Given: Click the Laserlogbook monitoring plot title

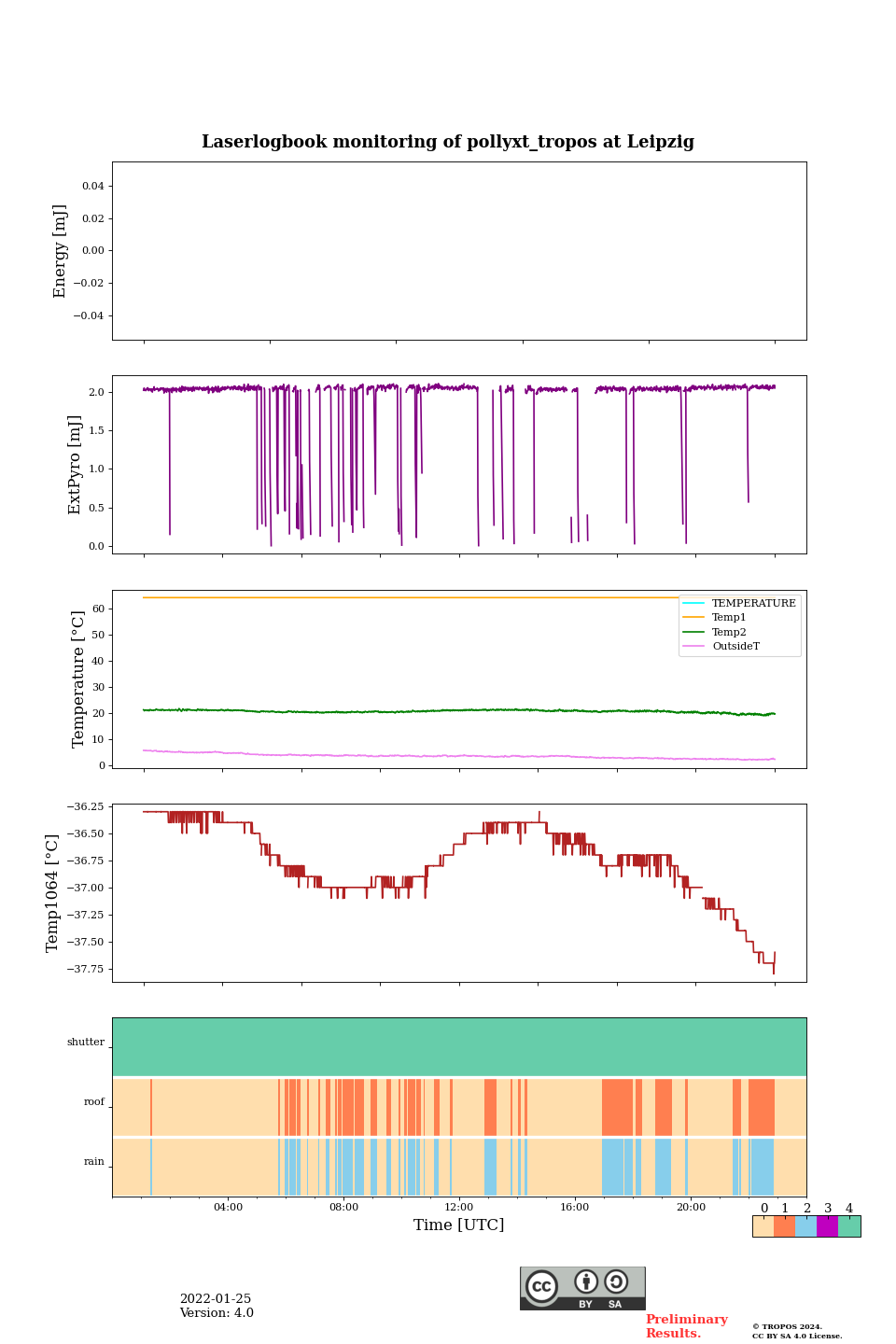Looking at the screenshot, I should pos(448,142).
